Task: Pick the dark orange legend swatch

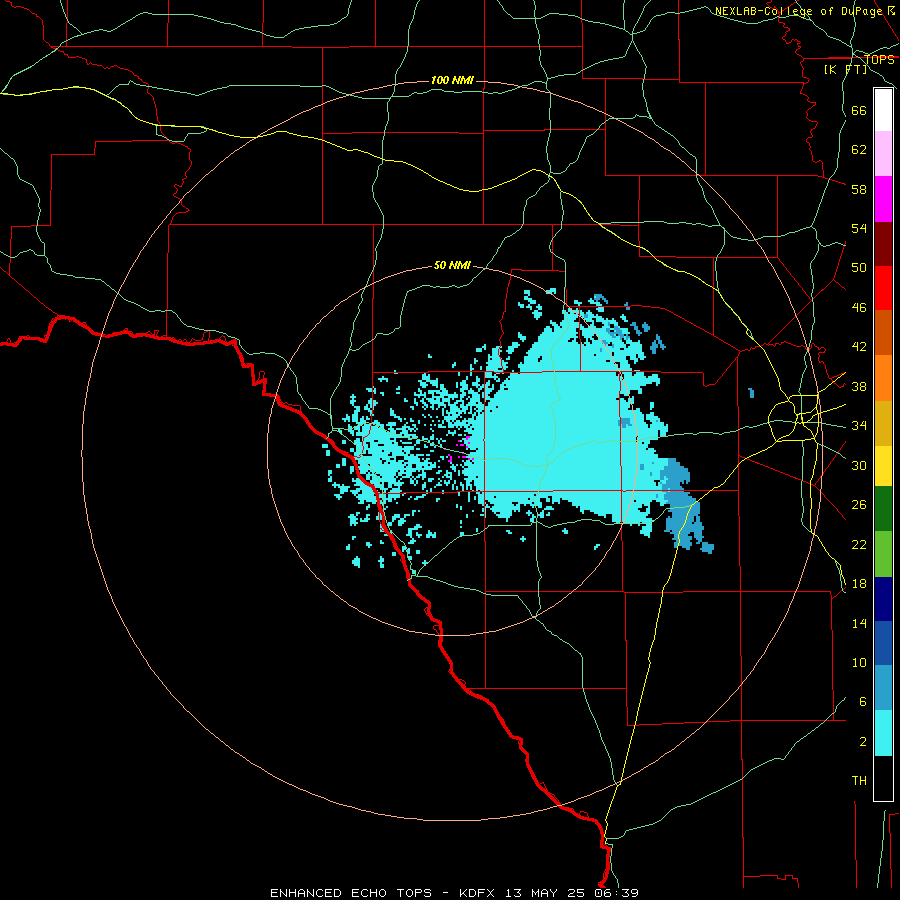Action: point(883,333)
